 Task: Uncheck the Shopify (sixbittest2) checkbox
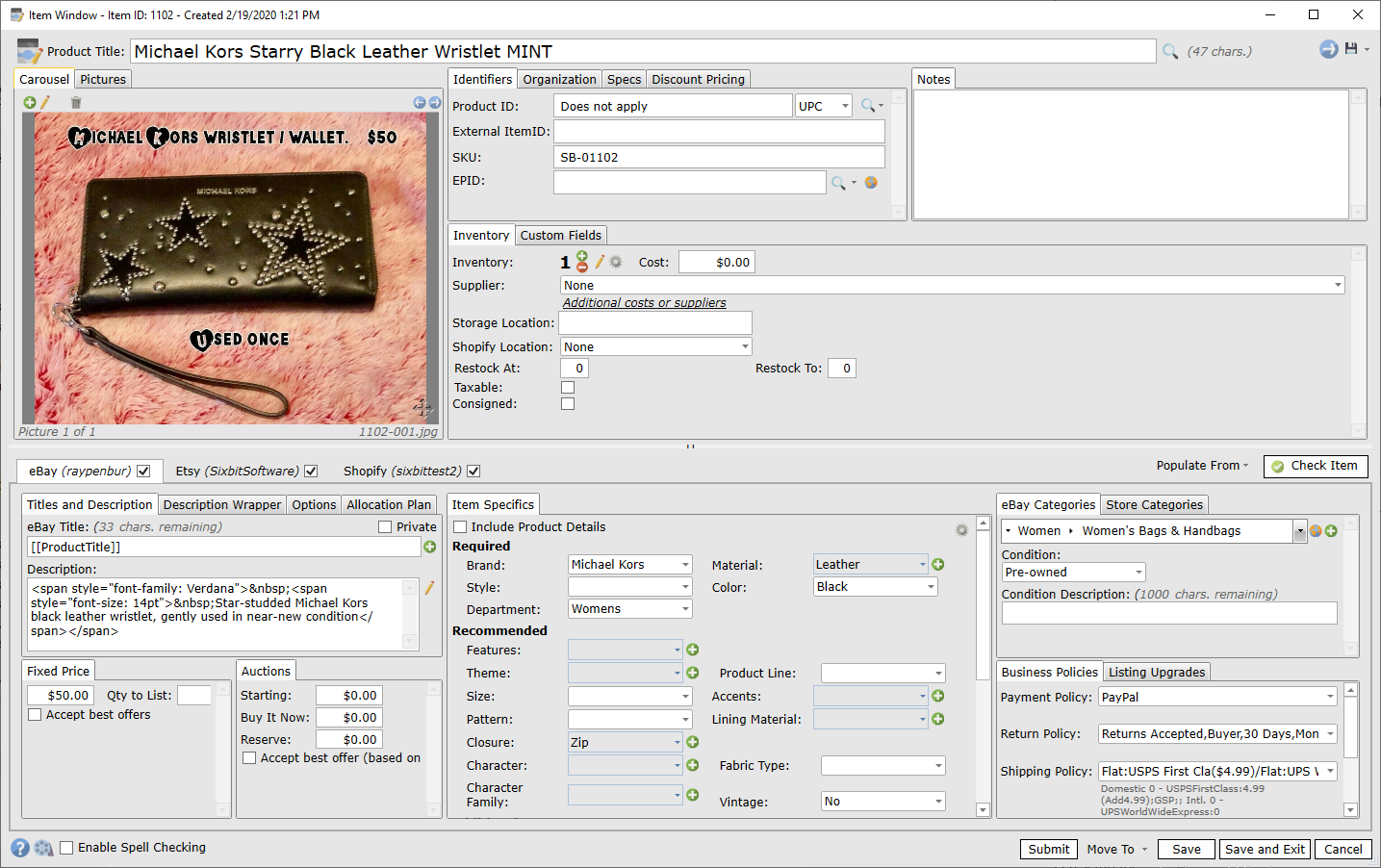[x=473, y=472]
